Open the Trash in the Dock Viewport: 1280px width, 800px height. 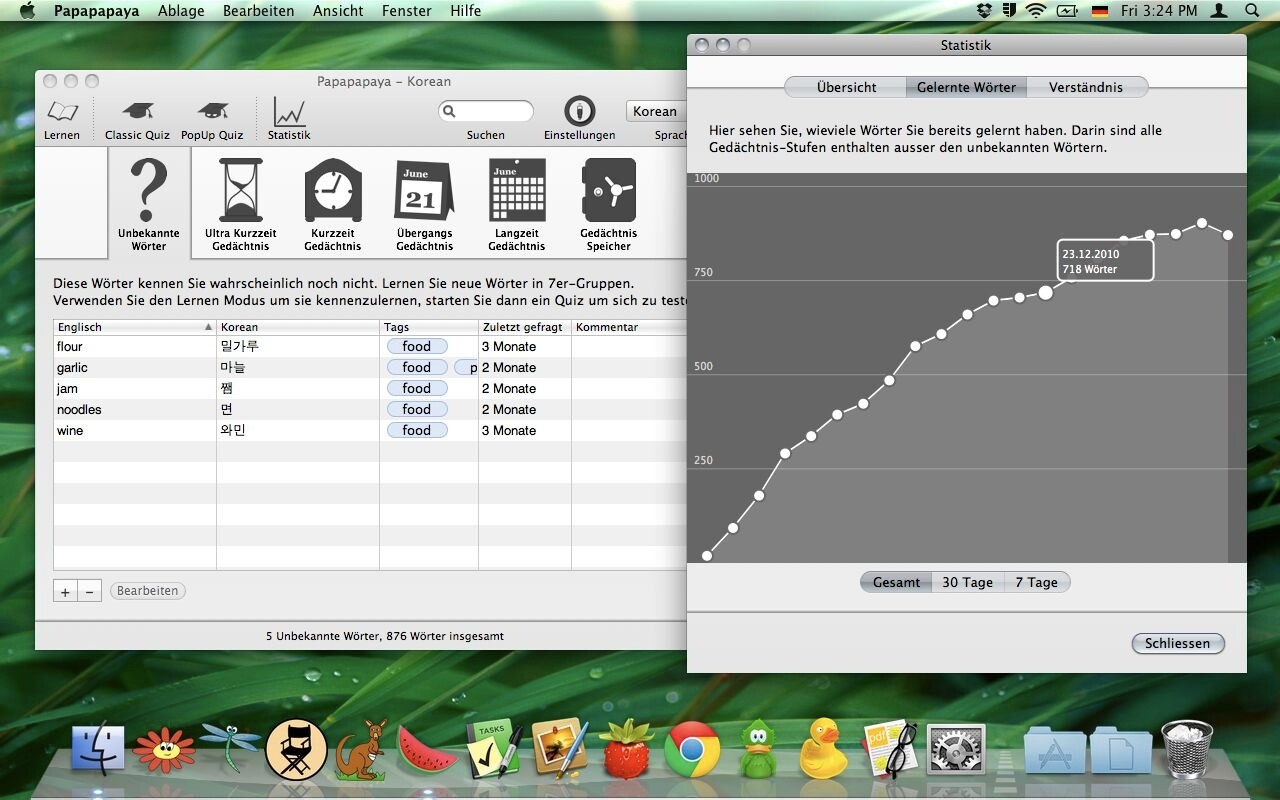(x=1187, y=750)
